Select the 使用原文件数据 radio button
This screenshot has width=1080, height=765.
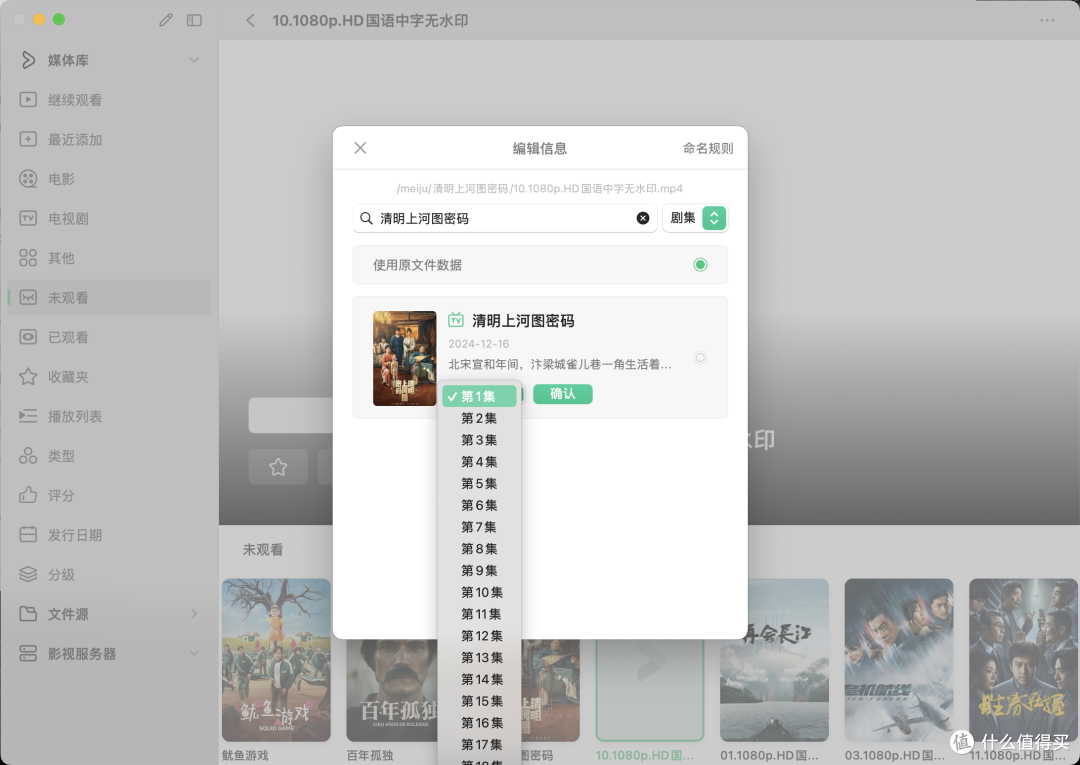click(x=700, y=264)
